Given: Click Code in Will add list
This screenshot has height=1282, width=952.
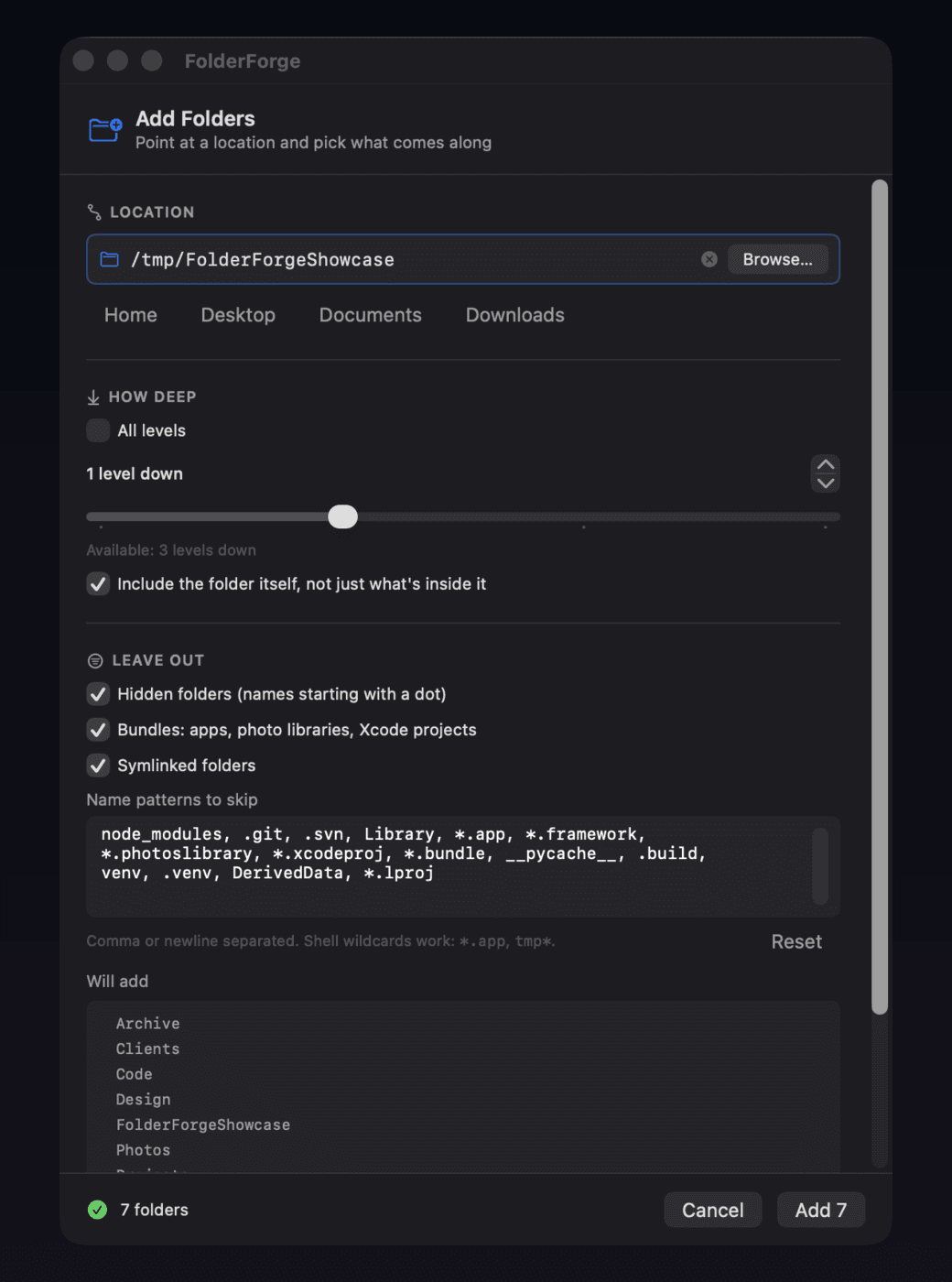Looking at the screenshot, I should pos(135,1074).
